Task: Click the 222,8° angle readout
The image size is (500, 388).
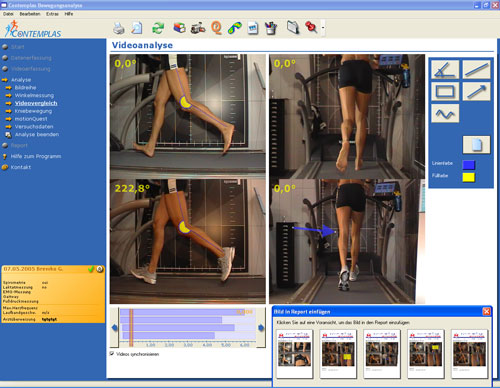Action: pos(132,189)
